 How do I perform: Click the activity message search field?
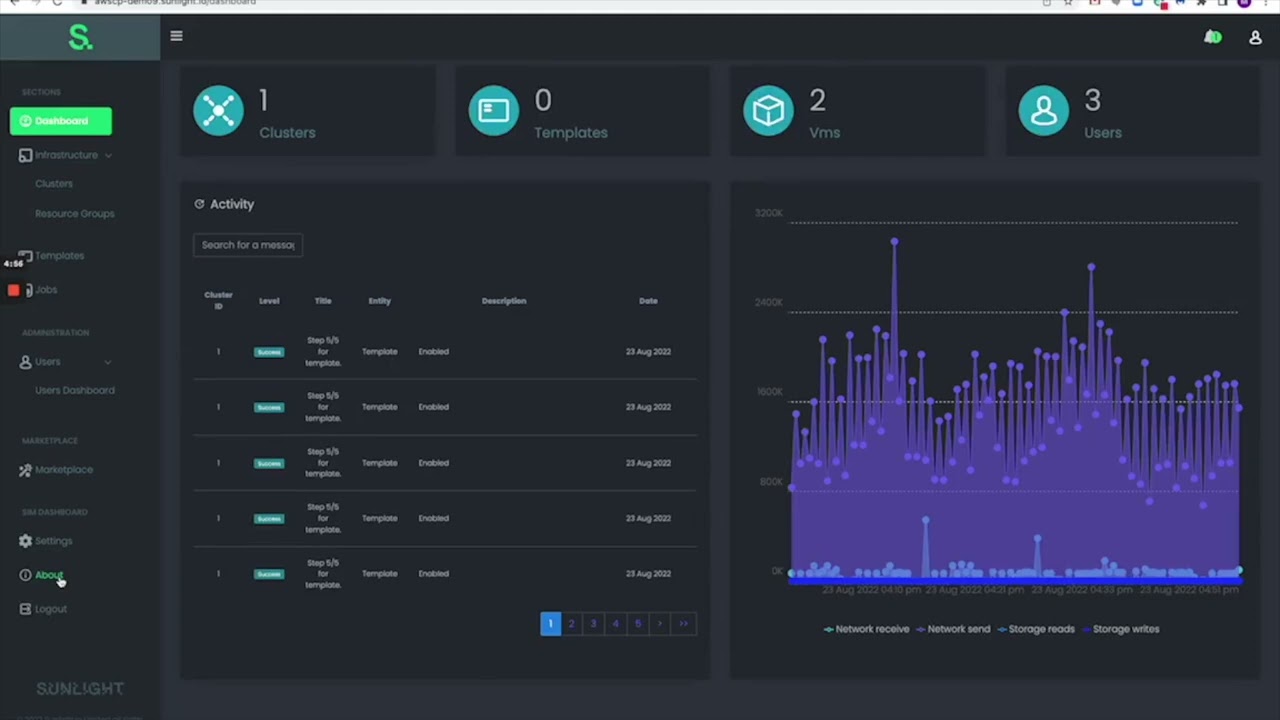(248, 245)
